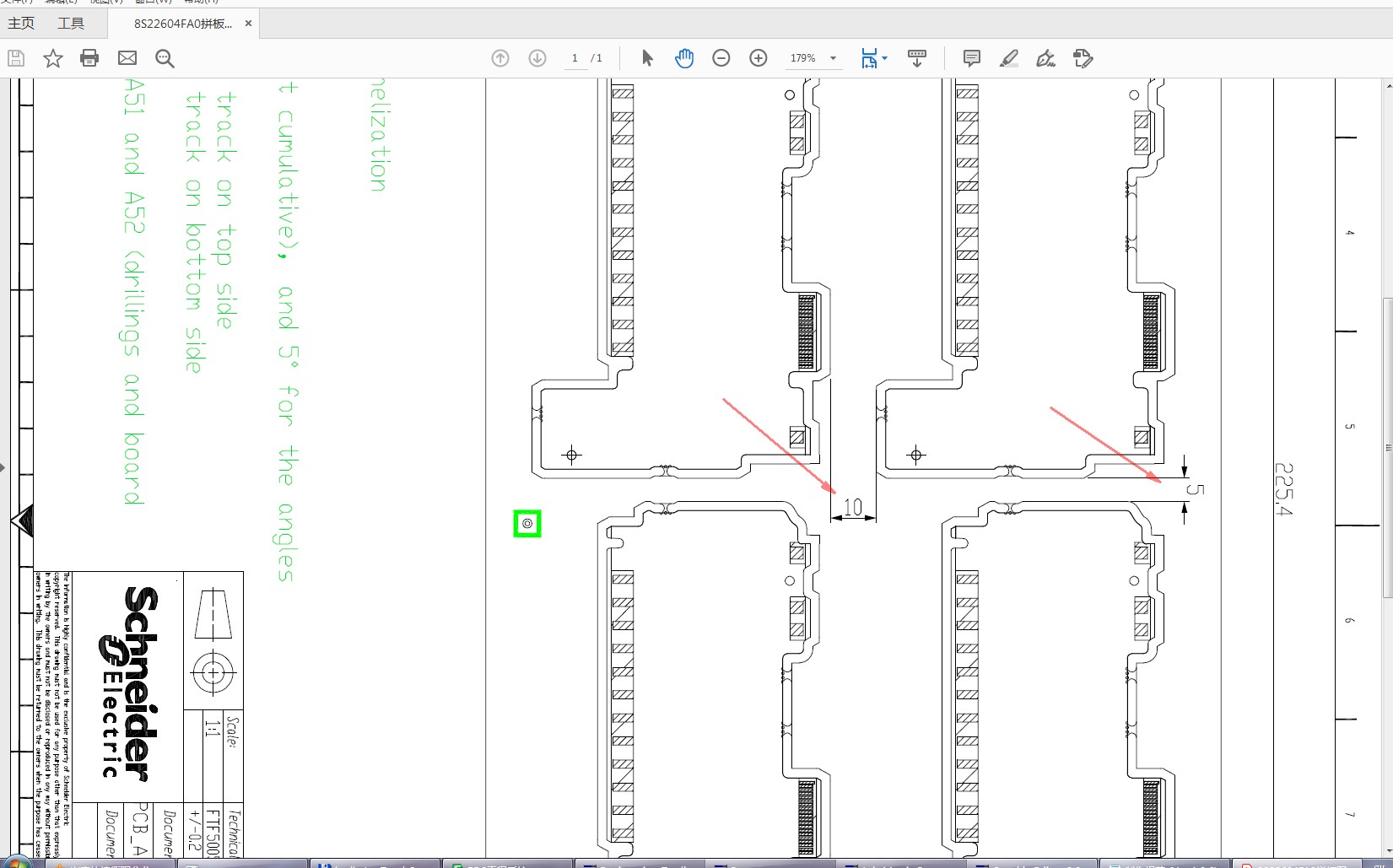Add document to starred files

pyautogui.click(x=53, y=58)
